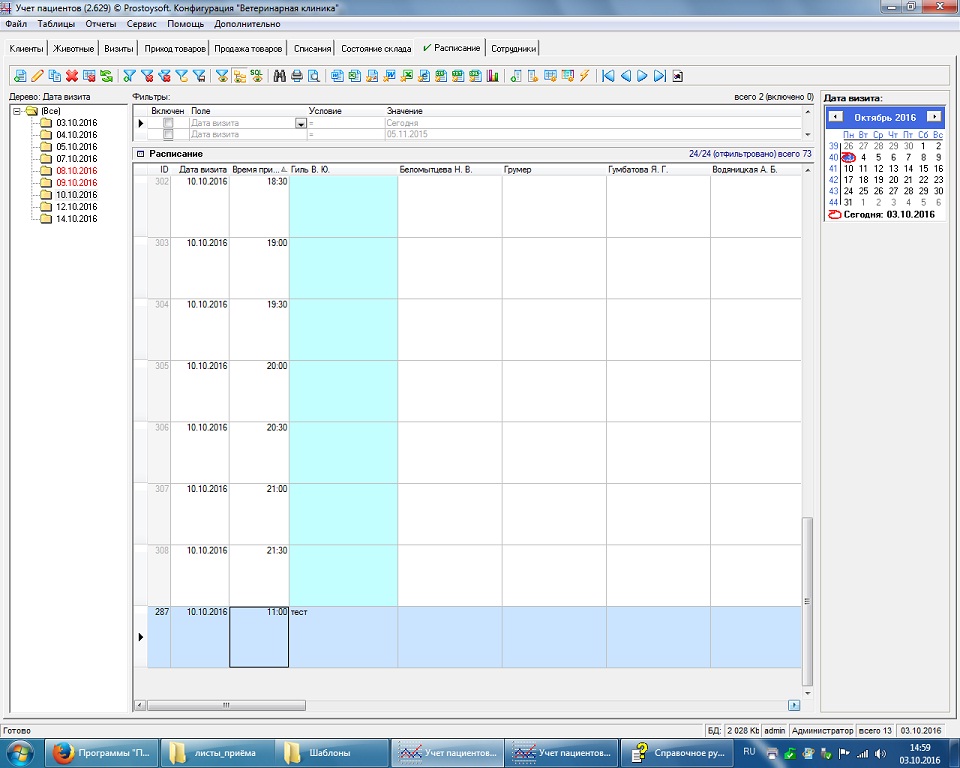Image resolution: width=960 pixels, height=768 pixels.
Task: Go to next month in calendar
Action: click(933, 117)
